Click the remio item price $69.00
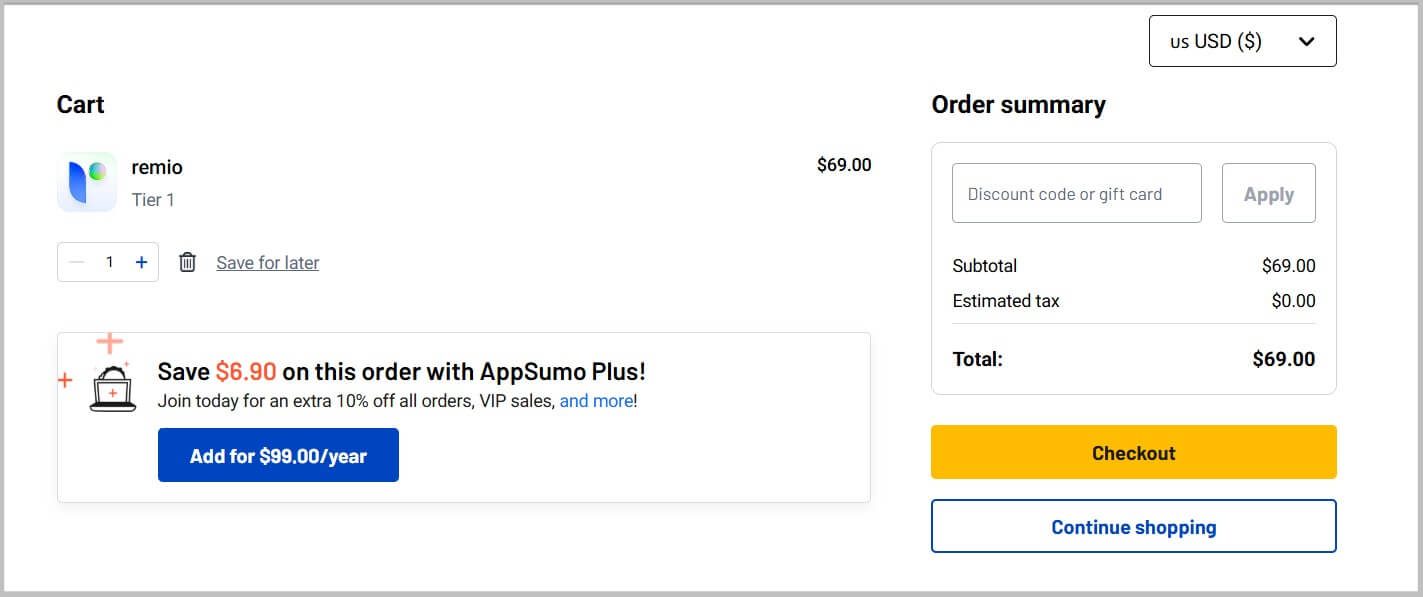Viewport: 1423px width, 597px height. (844, 165)
